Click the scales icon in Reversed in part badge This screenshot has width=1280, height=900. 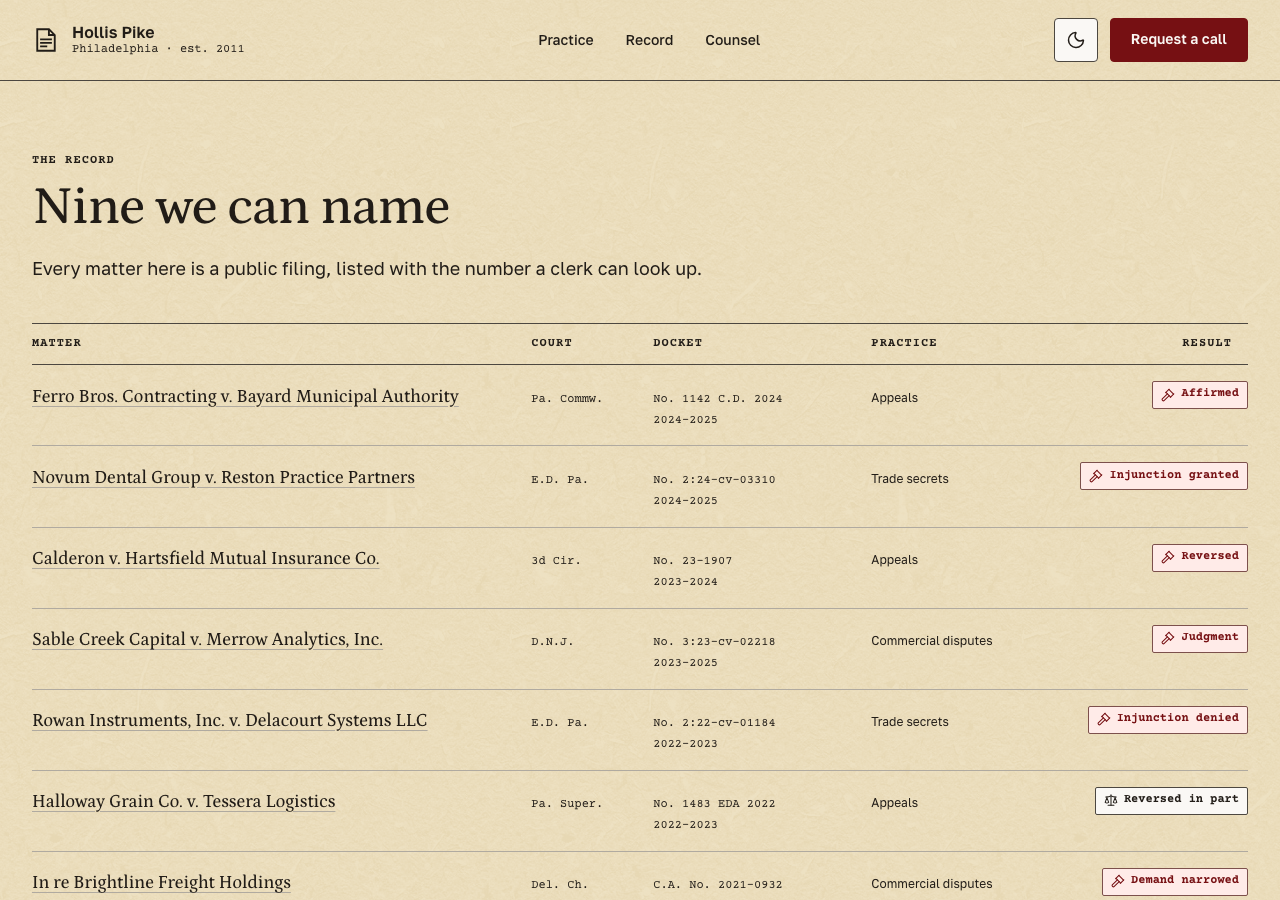pyautogui.click(x=1111, y=801)
